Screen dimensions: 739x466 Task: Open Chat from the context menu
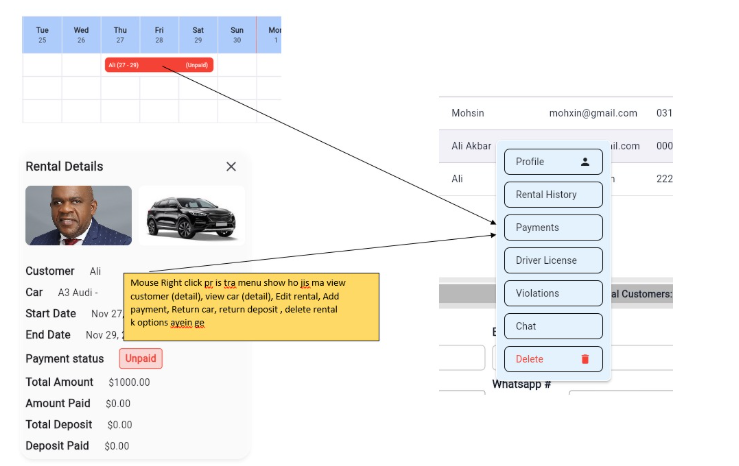(x=552, y=326)
